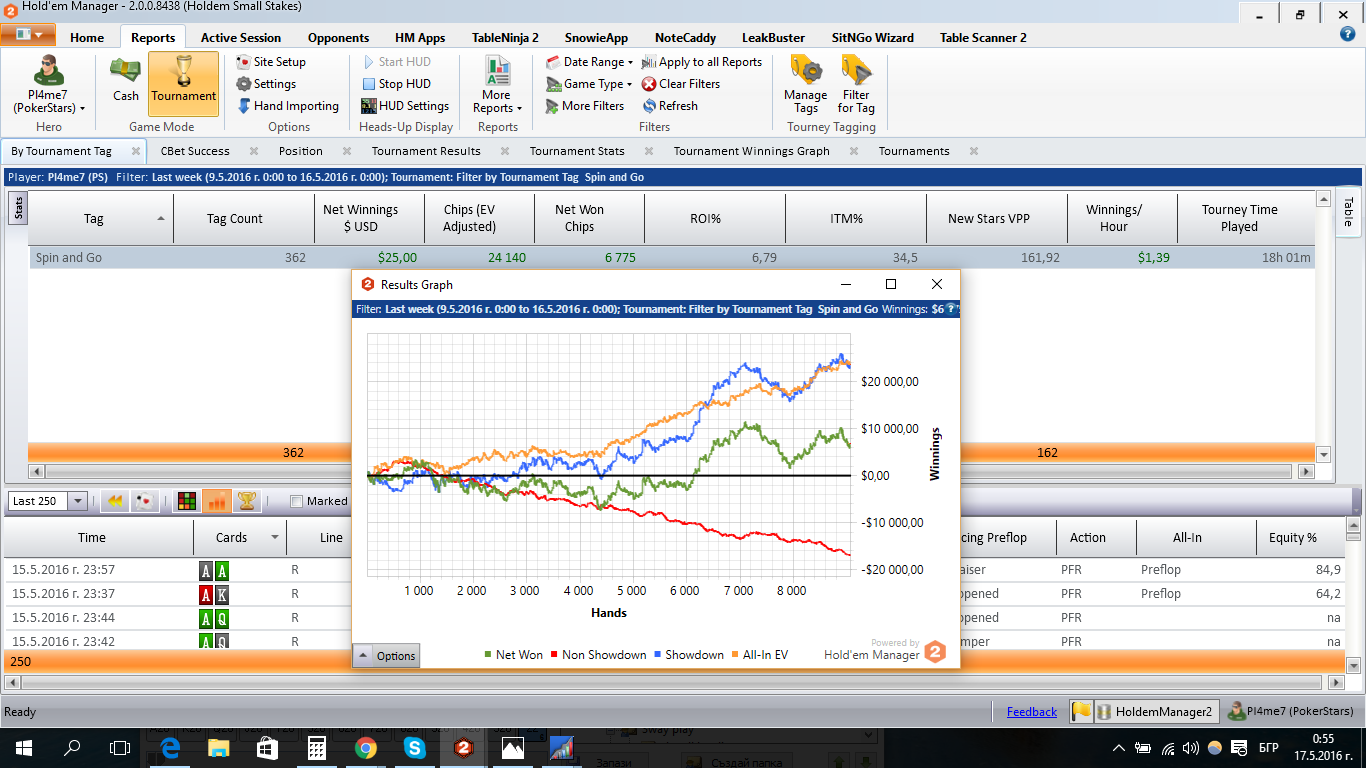Image resolution: width=1366 pixels, height=768 pixels.
Task: Expand the Stats side panel
Action: pyautogui.click(x=18, y=207)
